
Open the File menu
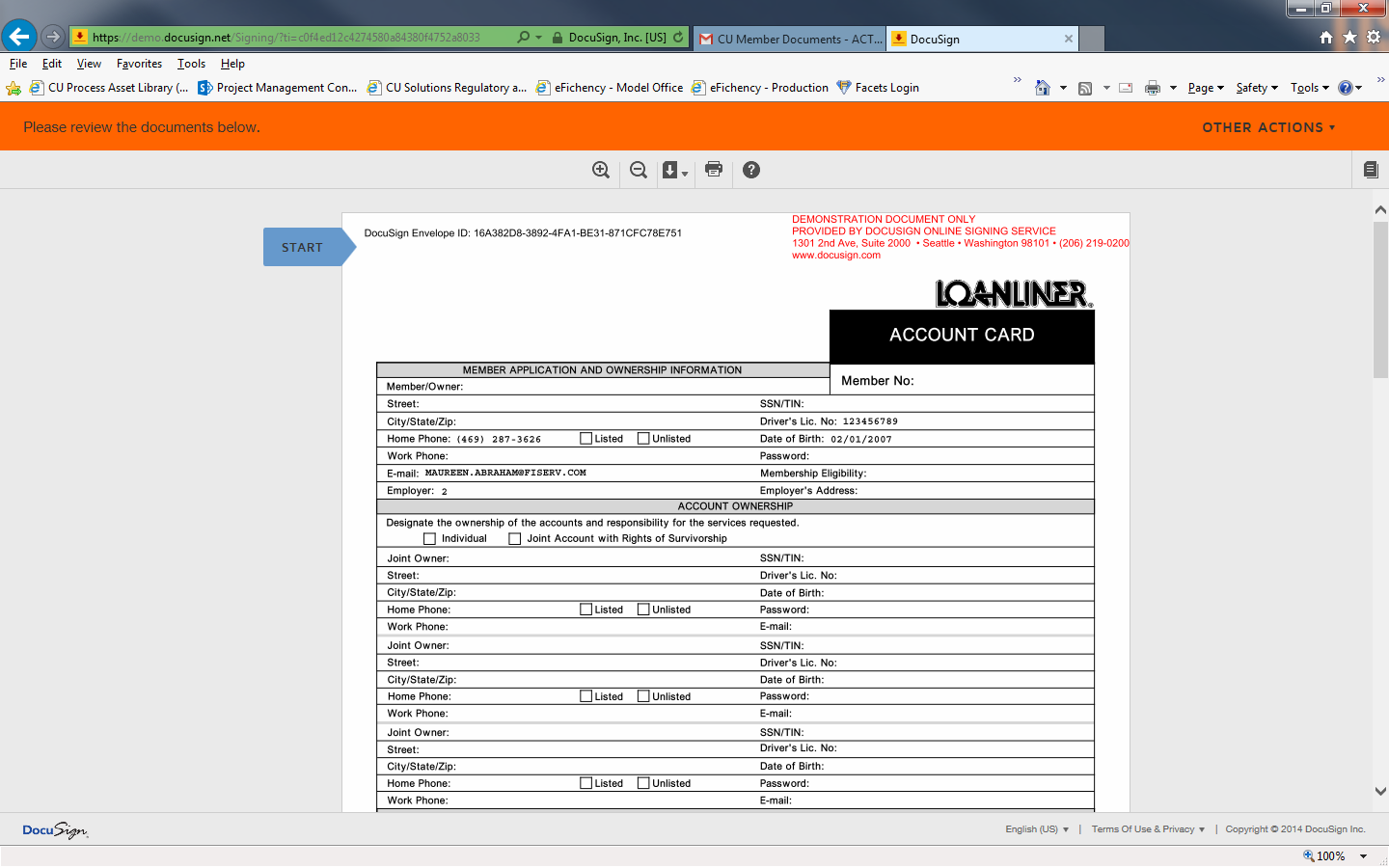tap(18, 64)
